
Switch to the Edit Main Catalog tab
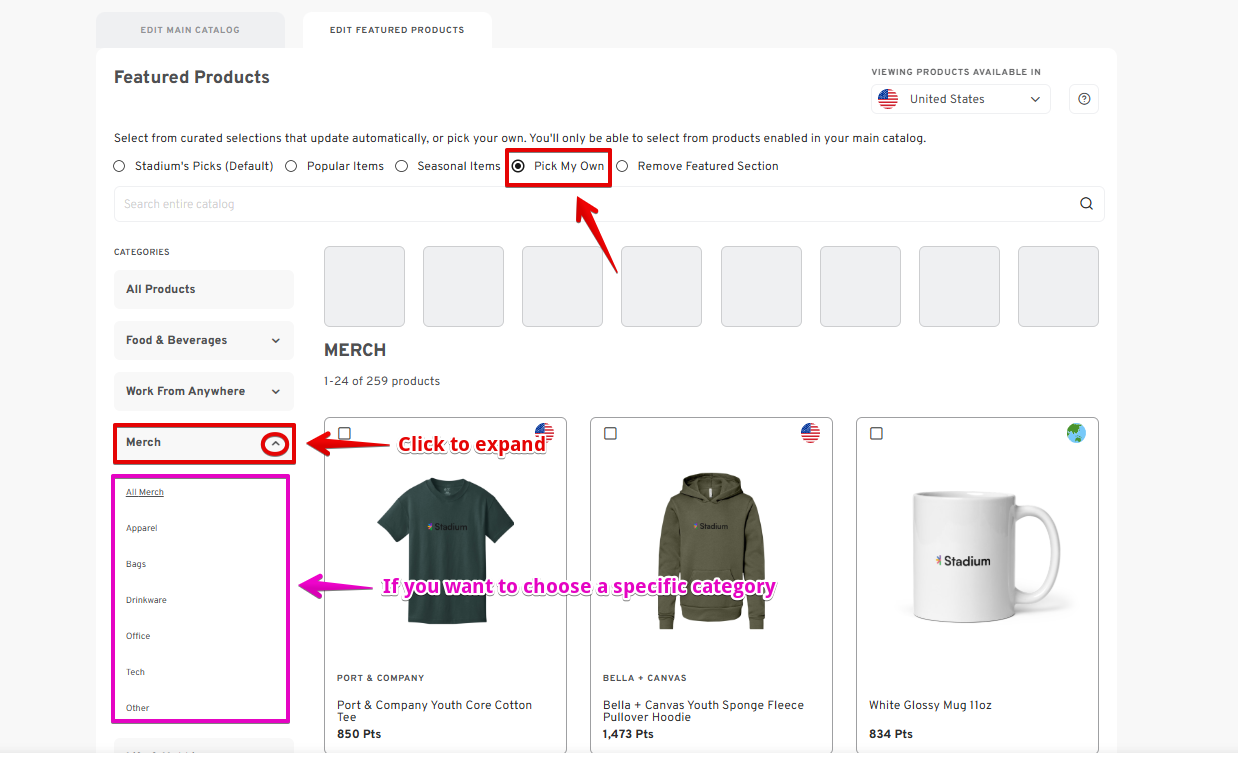[x=190, y=30]
